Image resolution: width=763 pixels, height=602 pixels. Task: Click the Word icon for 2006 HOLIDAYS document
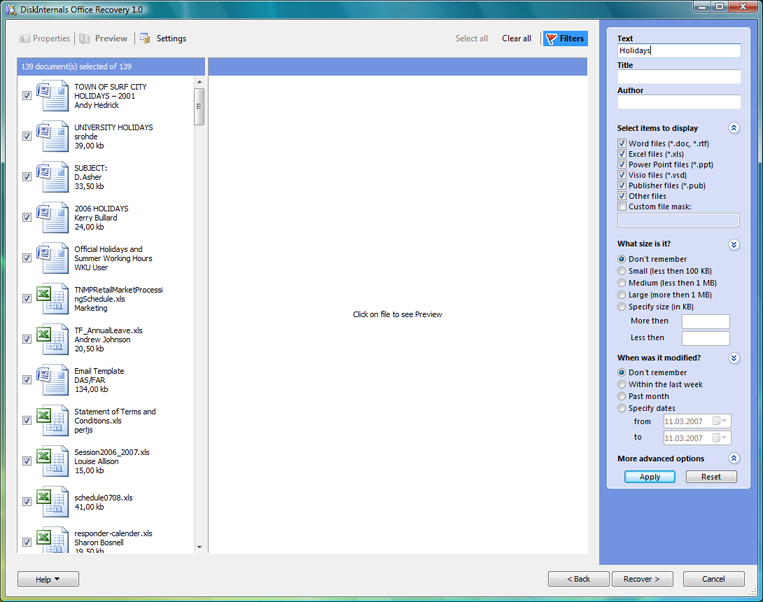tap(52, 217)
